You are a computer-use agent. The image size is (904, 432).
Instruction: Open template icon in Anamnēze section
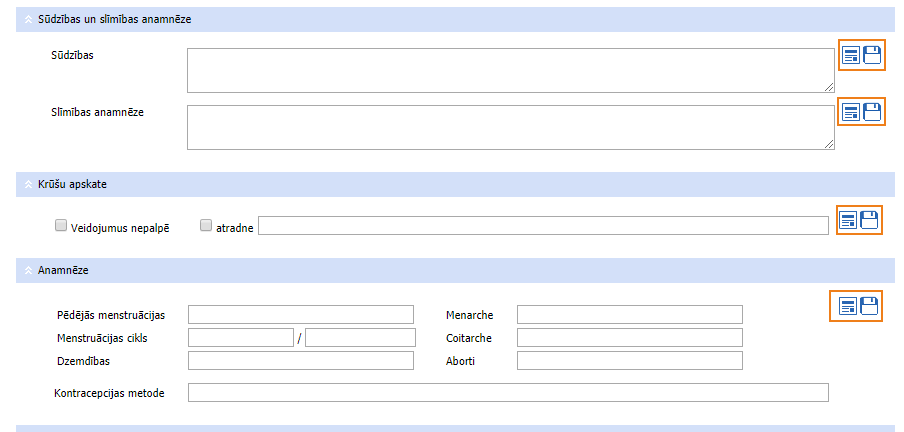click(848, 306)
